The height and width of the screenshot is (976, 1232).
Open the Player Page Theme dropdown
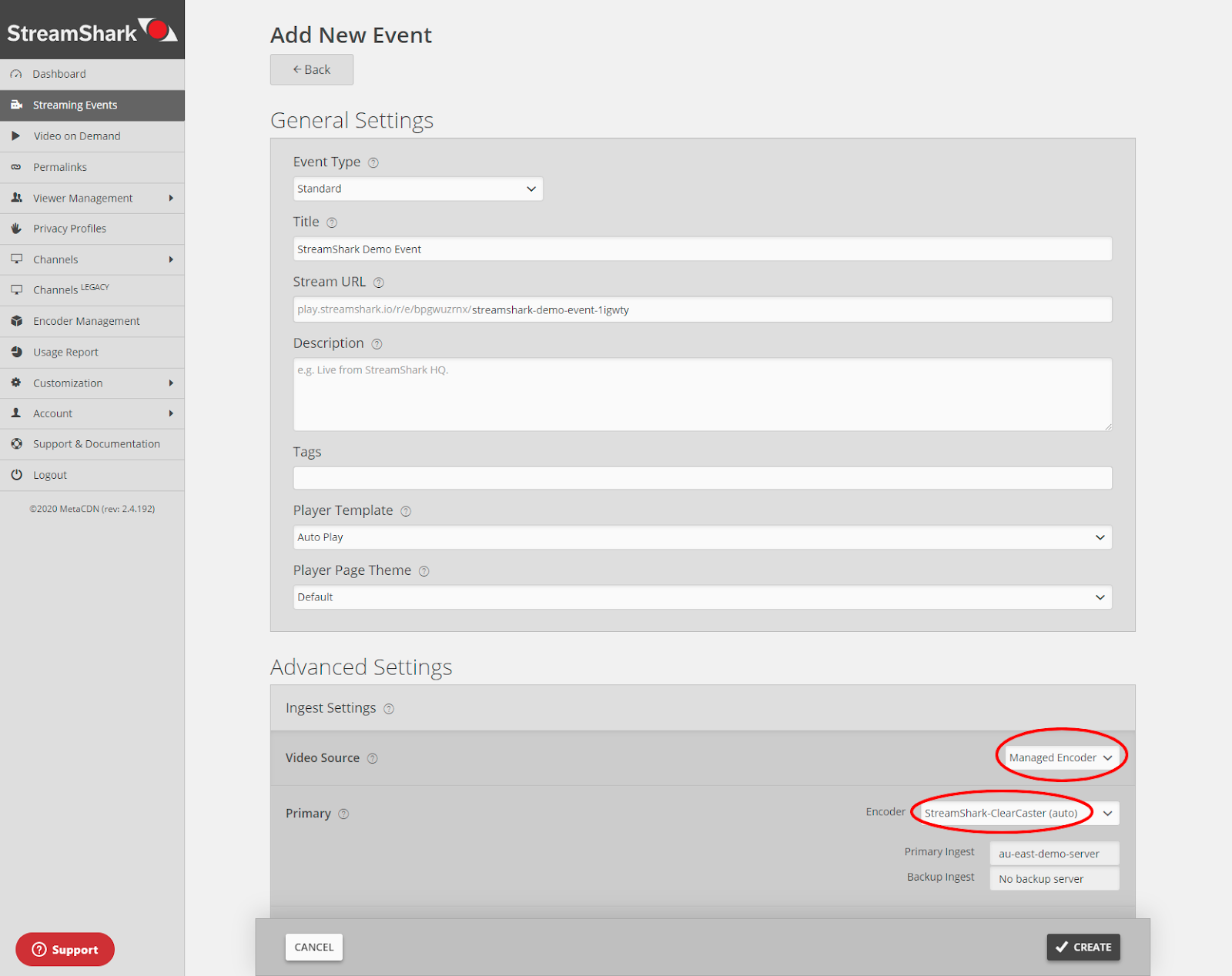(702, 597)
